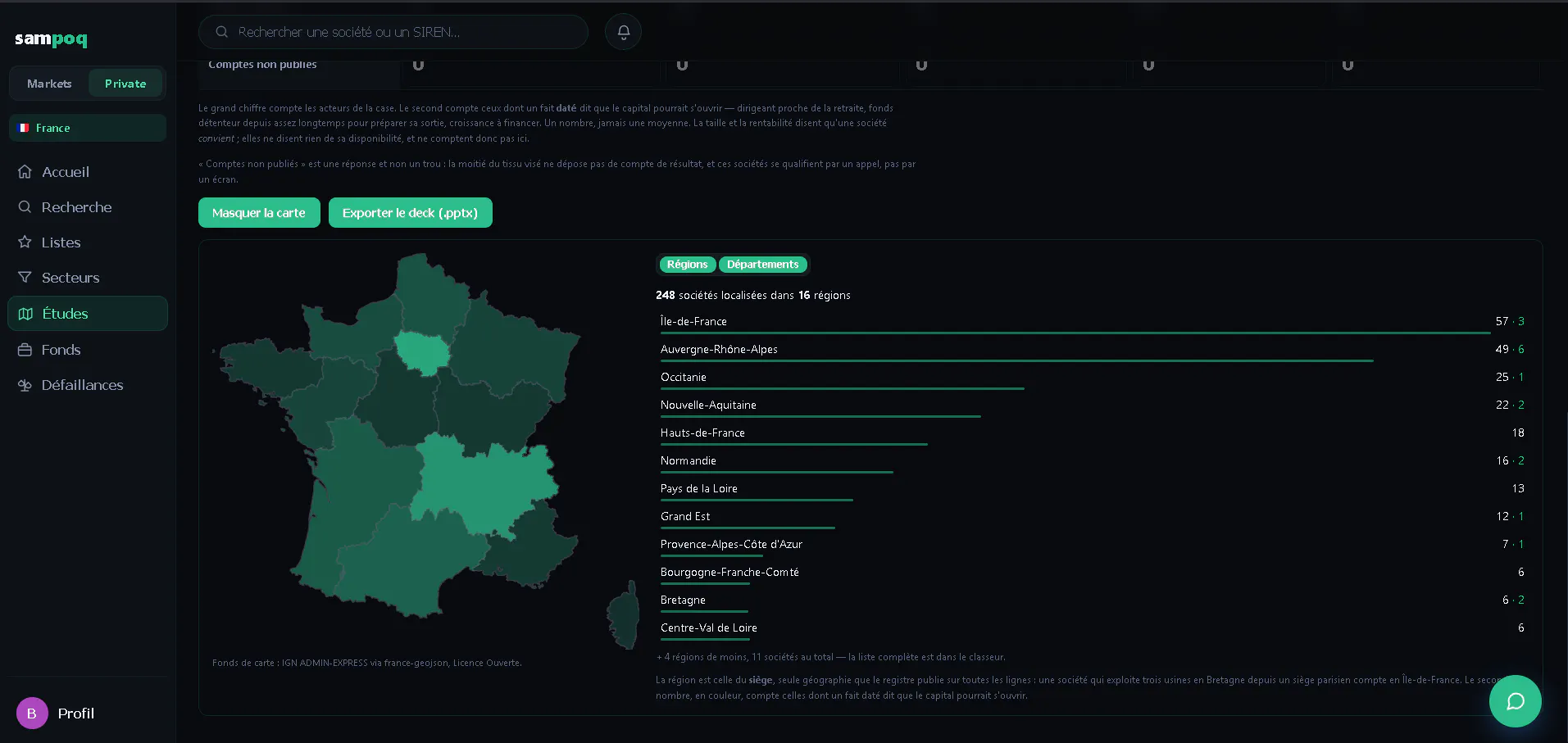Click the Pays de la Loire count 13
Screen dimensions: 1568x743
pos(1518,488)
